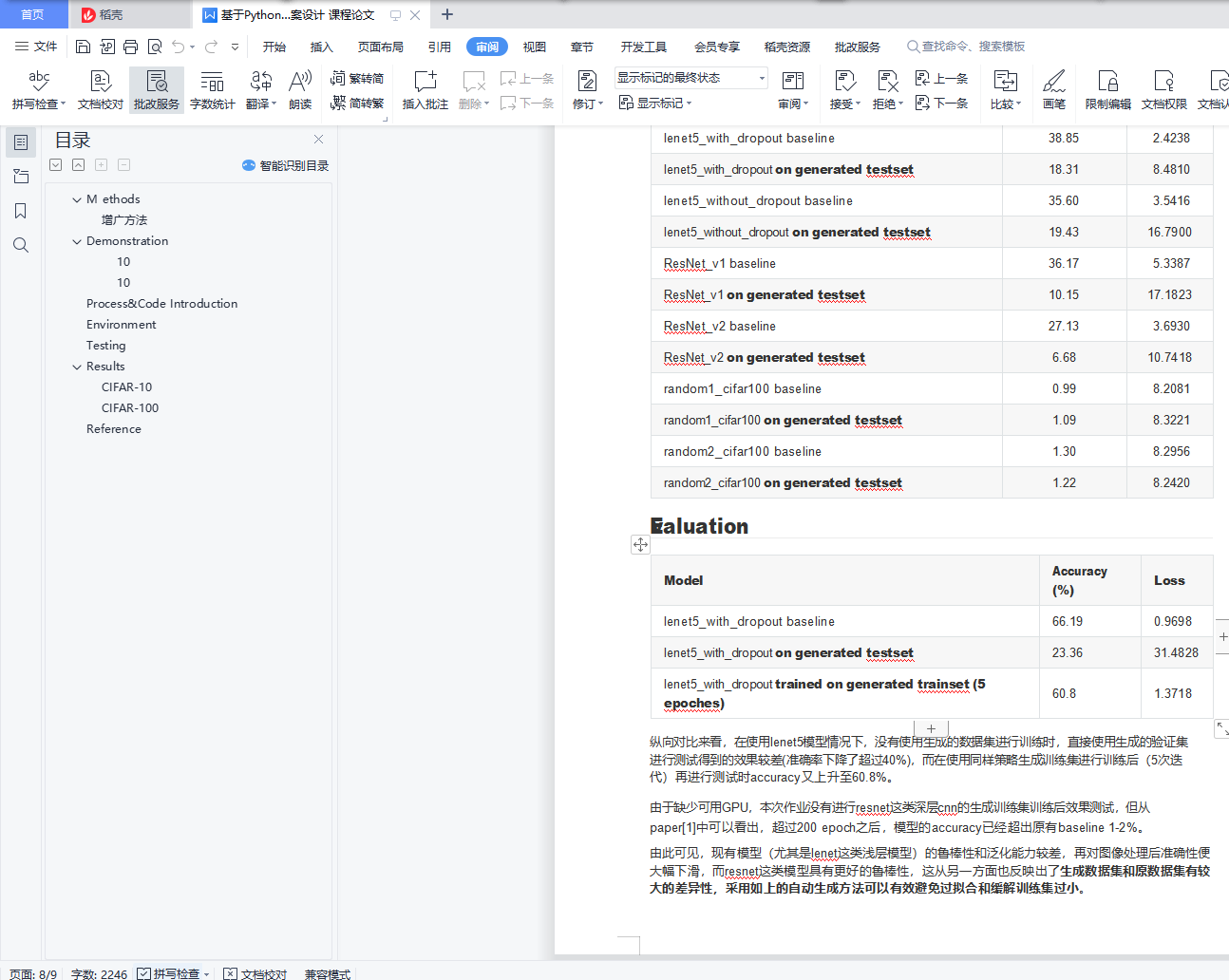Convert text with 简转繁
Viewport: 1229px width, 980px height.
coord(357,103)
